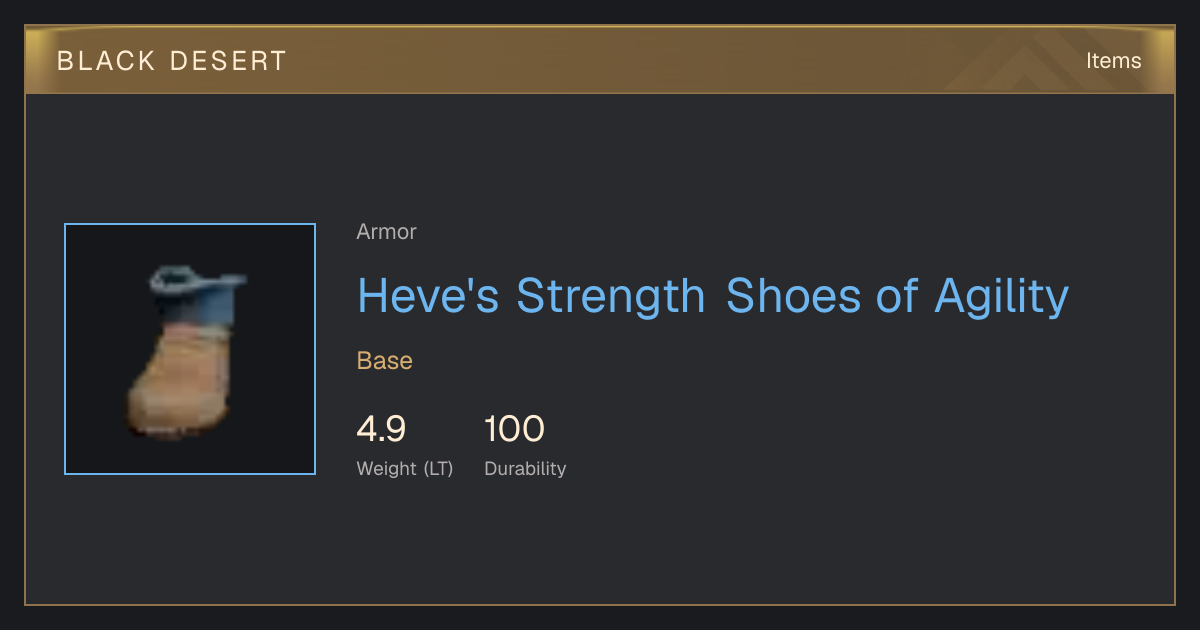Select the Heve's Strength Shoes of Agility title
The height and width of the screenshot is (630, 1200).
(713, 296)
